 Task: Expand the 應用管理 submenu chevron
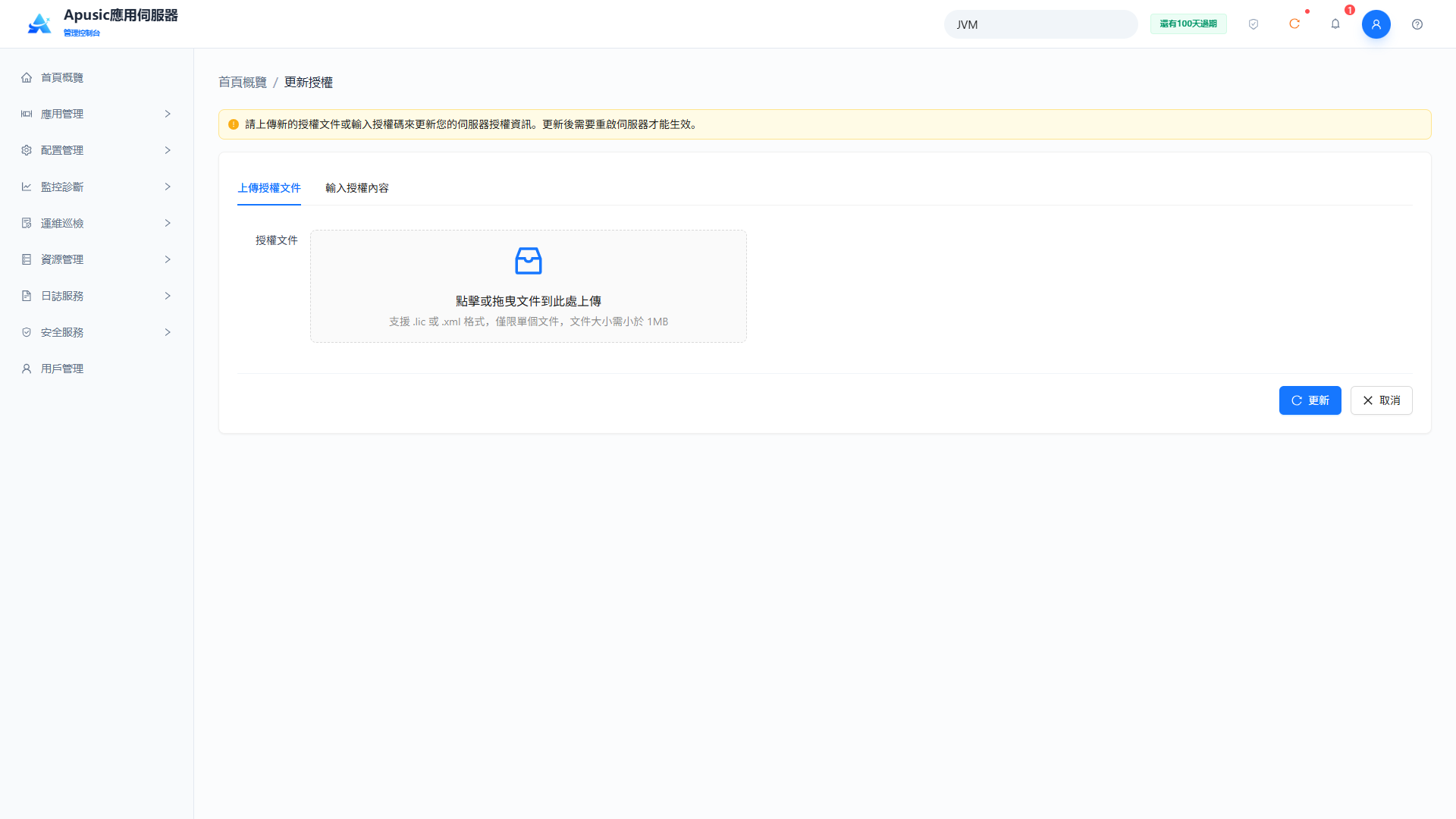168,114
